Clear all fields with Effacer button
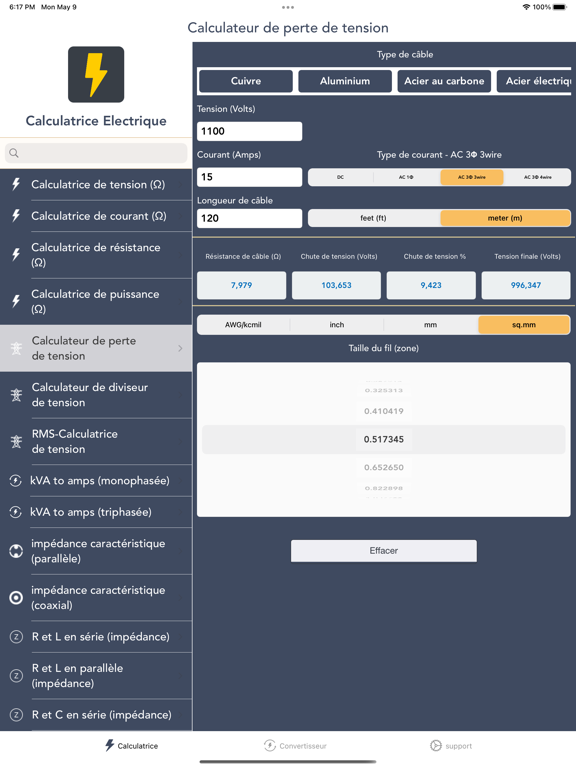 point(384,551)
